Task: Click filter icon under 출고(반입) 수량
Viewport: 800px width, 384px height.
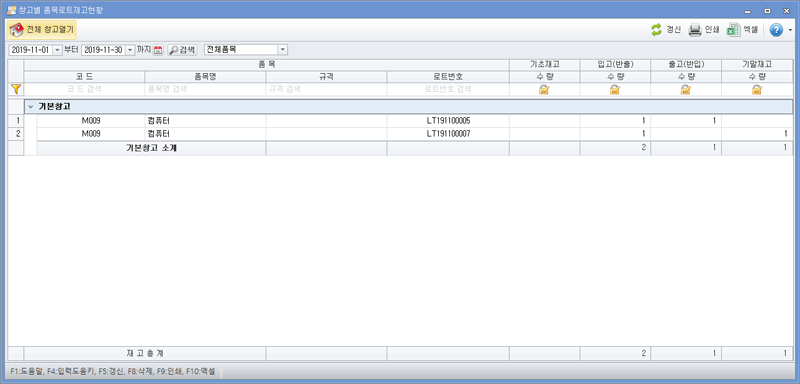Action: click(686, 90)
